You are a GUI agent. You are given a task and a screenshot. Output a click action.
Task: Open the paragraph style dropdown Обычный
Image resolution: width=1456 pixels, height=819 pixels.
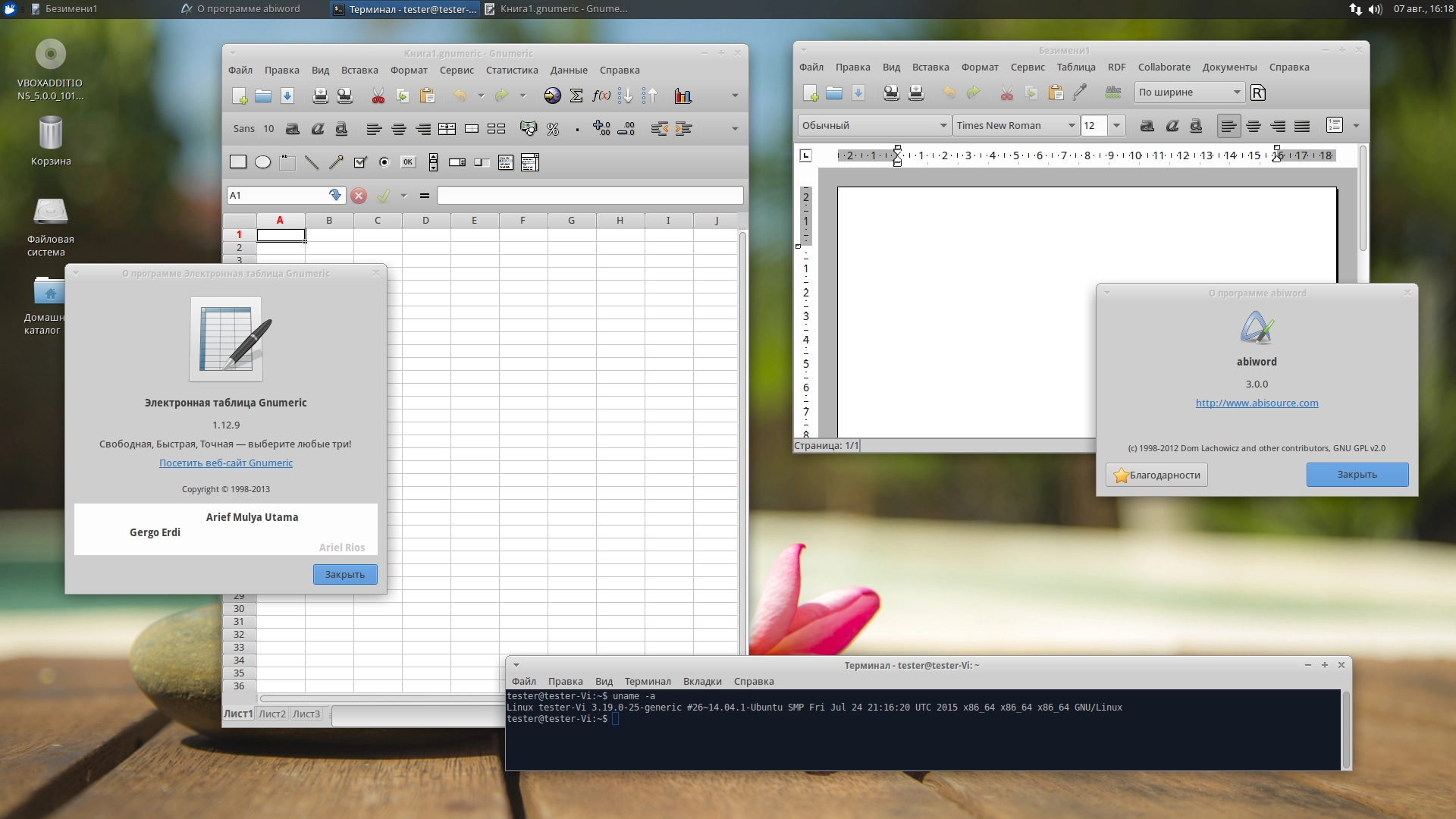pyautogui.click(x=874, y=126)
